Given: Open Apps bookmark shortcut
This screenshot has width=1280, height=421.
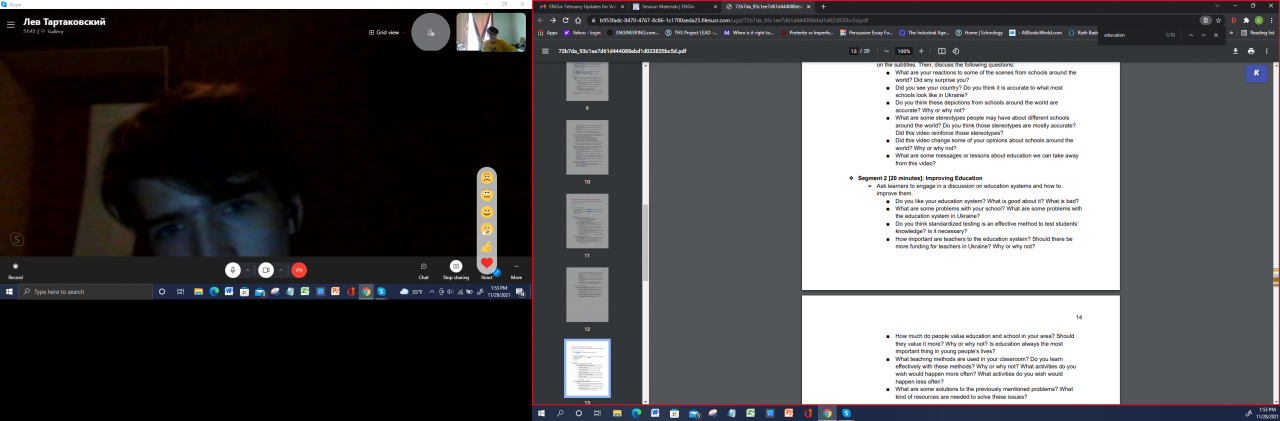Looking at the screenshot, I should pos(546,32).
